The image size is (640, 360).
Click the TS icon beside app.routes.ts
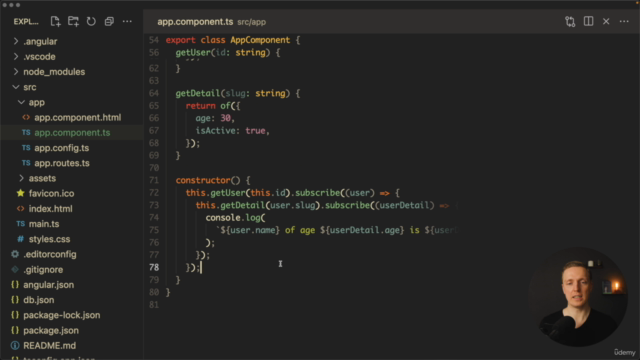coord(26,163)
